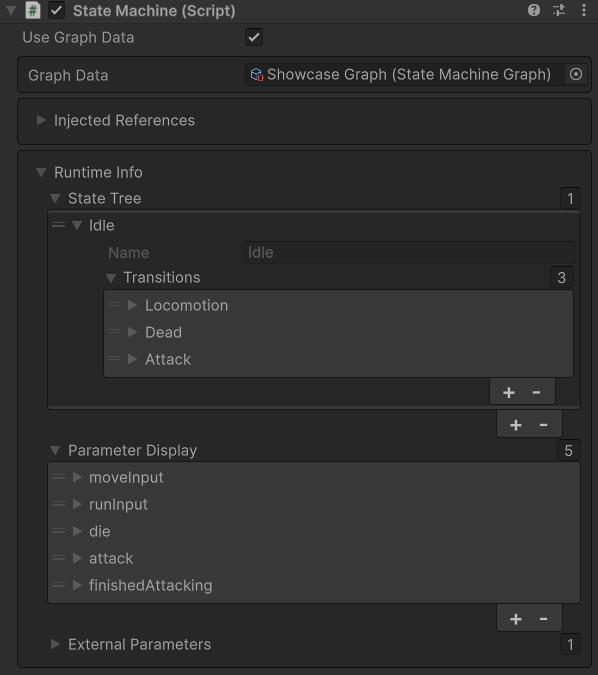Click the Parameter Display size field
This screenshot has width=598, height=675.
[x=568, y=450]
